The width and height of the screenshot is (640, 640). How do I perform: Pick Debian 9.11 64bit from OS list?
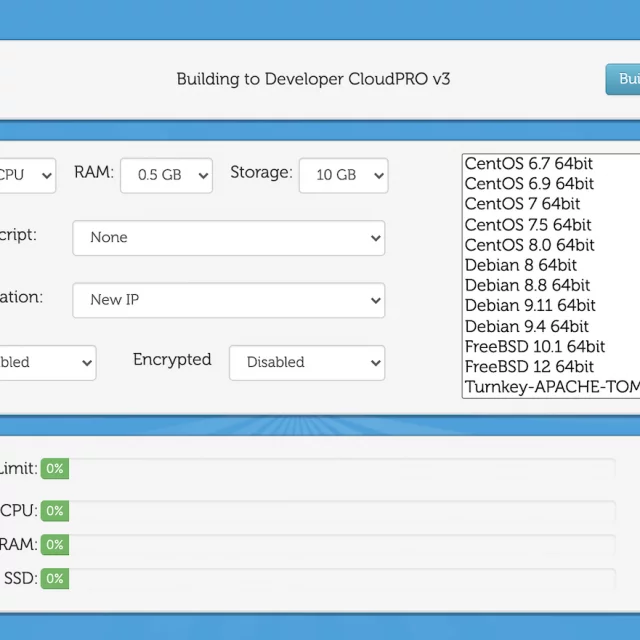[x=530, y=306]
